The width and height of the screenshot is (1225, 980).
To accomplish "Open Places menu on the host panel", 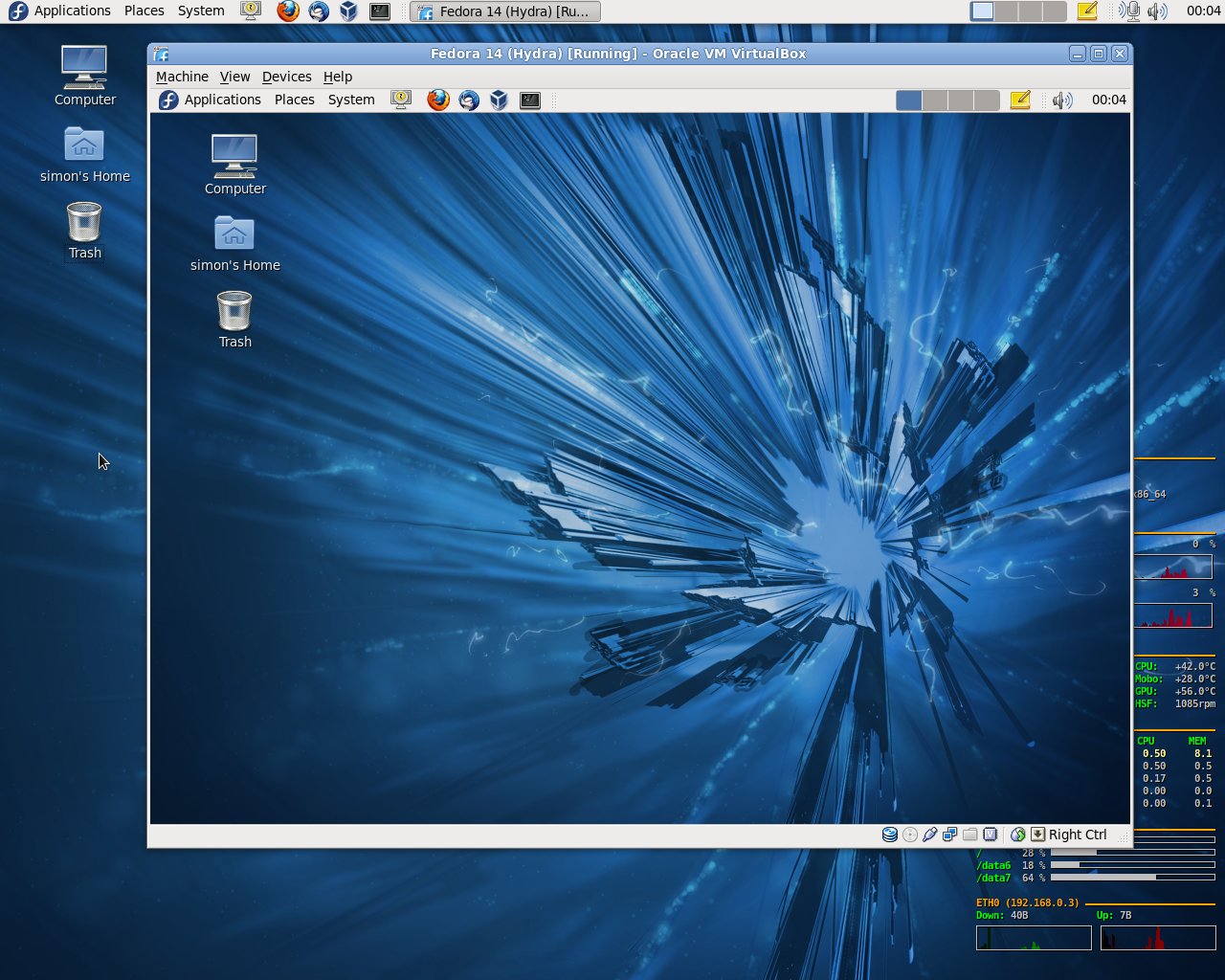I will pyautogui.click(x=144, y=11).
